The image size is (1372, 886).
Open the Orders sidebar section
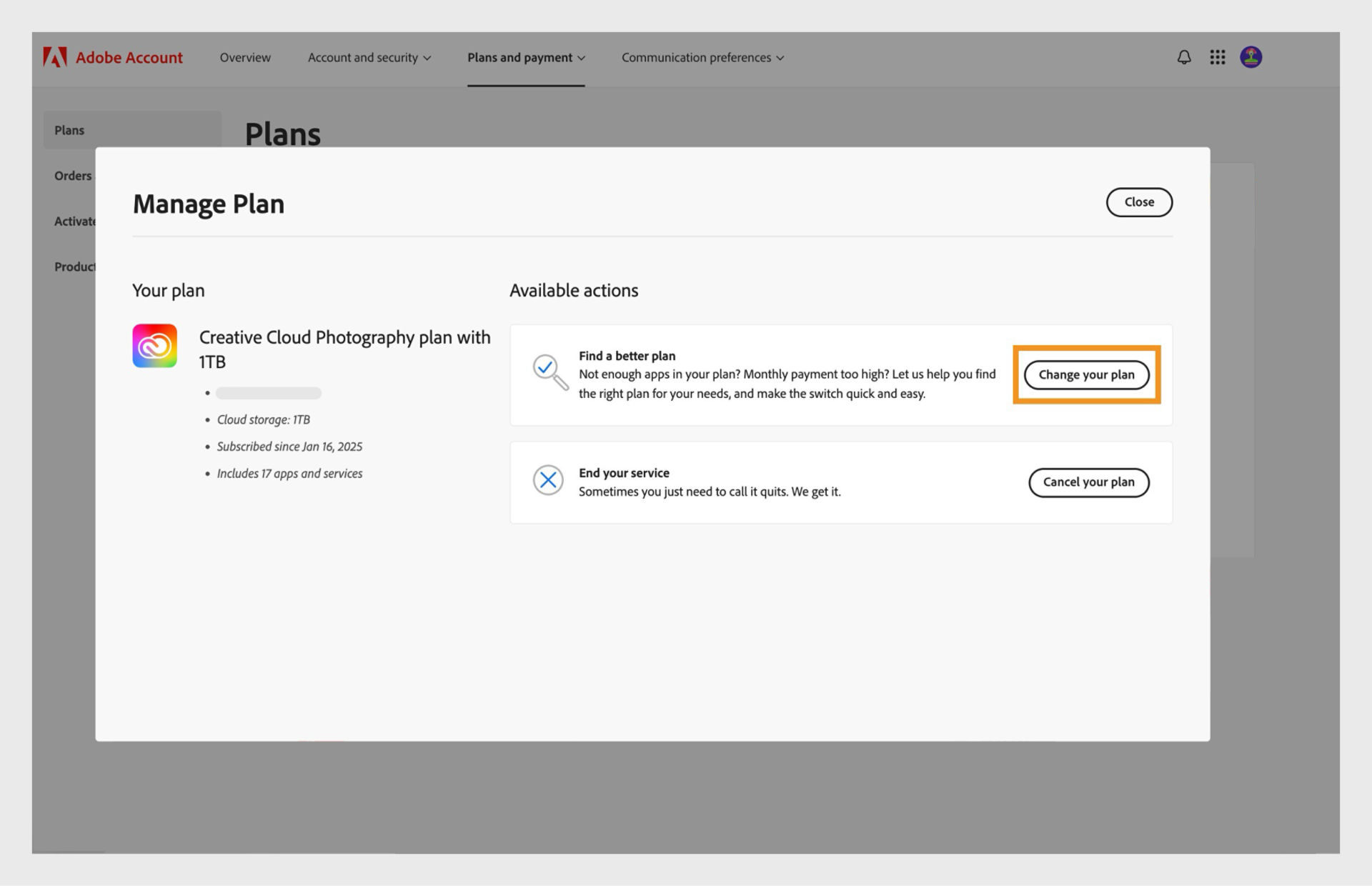click(x=72, y=176)
